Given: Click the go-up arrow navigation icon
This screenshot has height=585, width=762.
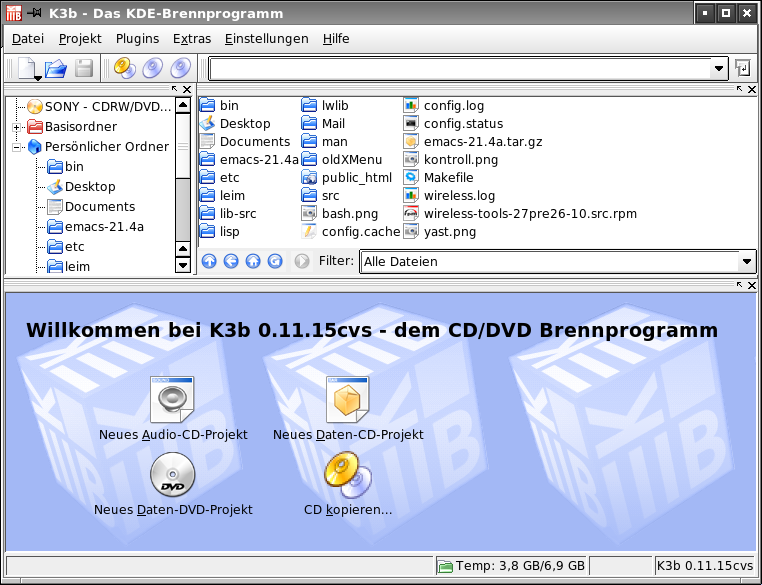Looking at the screenshot, I should [209, 261].
